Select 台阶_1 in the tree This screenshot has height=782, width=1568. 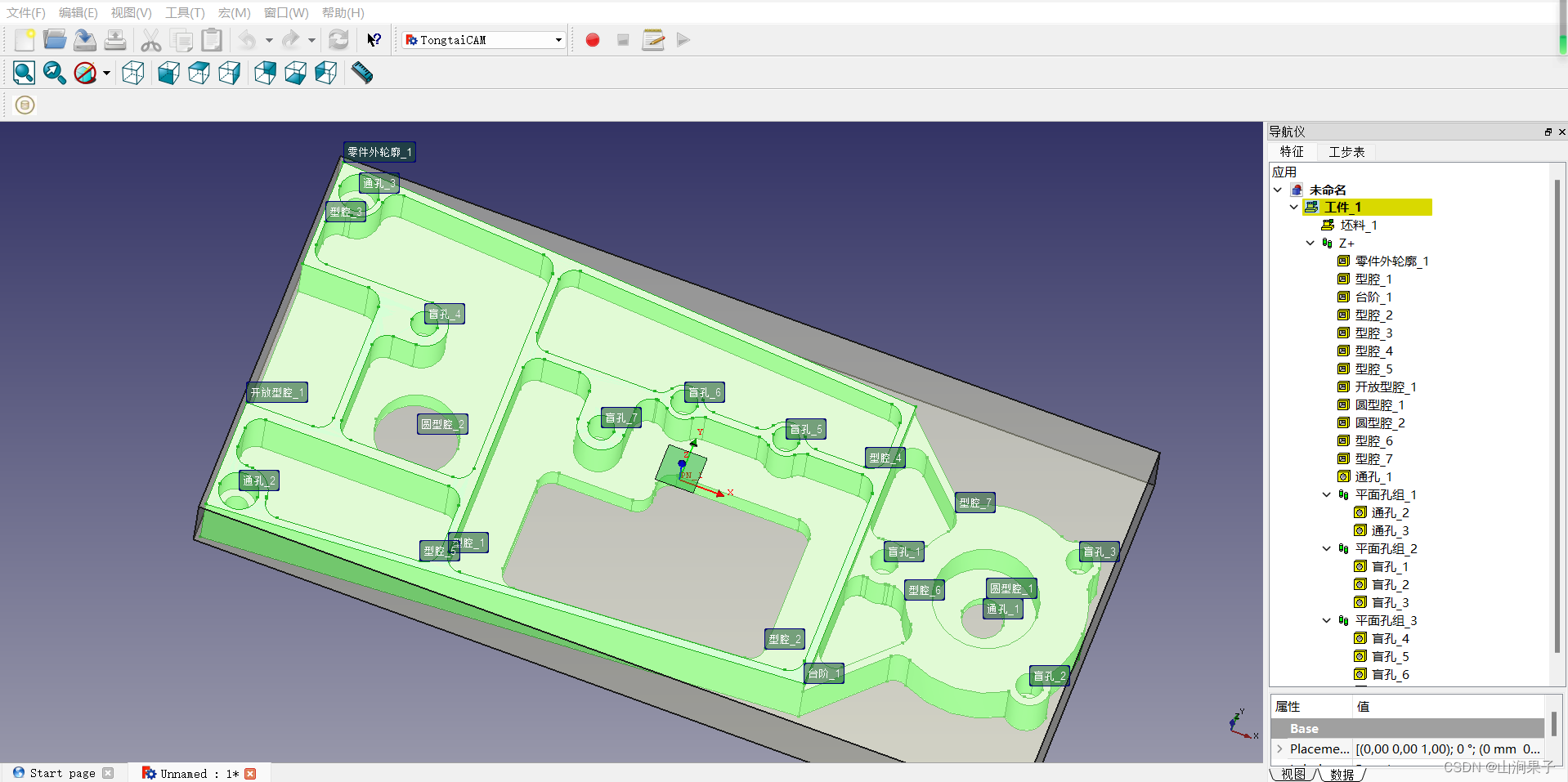point(1373,297)
